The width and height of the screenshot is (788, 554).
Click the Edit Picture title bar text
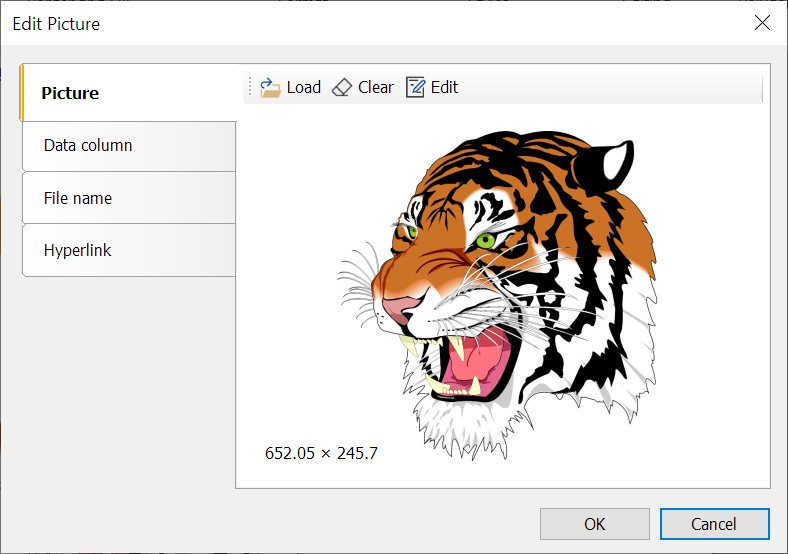pyautogui.click(x=56, y=23)
